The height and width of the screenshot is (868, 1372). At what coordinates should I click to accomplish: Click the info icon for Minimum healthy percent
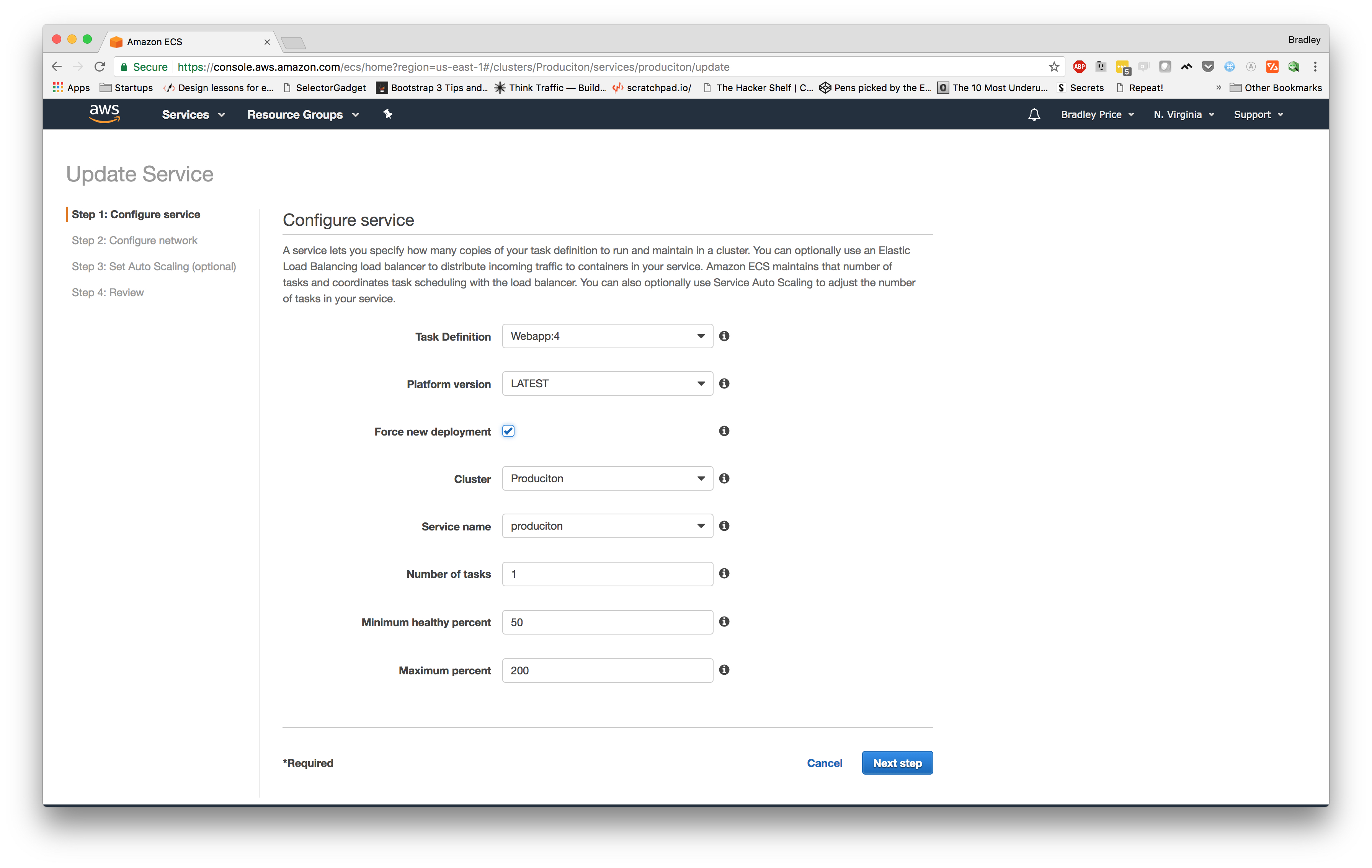(724, 622)
